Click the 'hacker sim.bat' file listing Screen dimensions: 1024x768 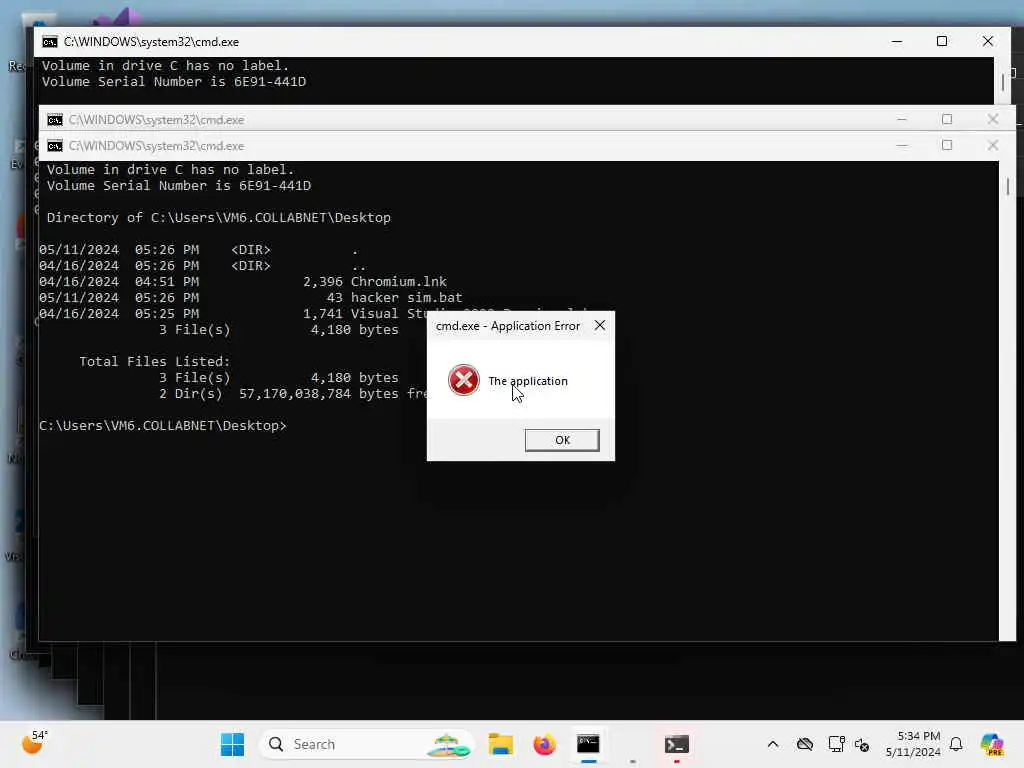point(406,298)
